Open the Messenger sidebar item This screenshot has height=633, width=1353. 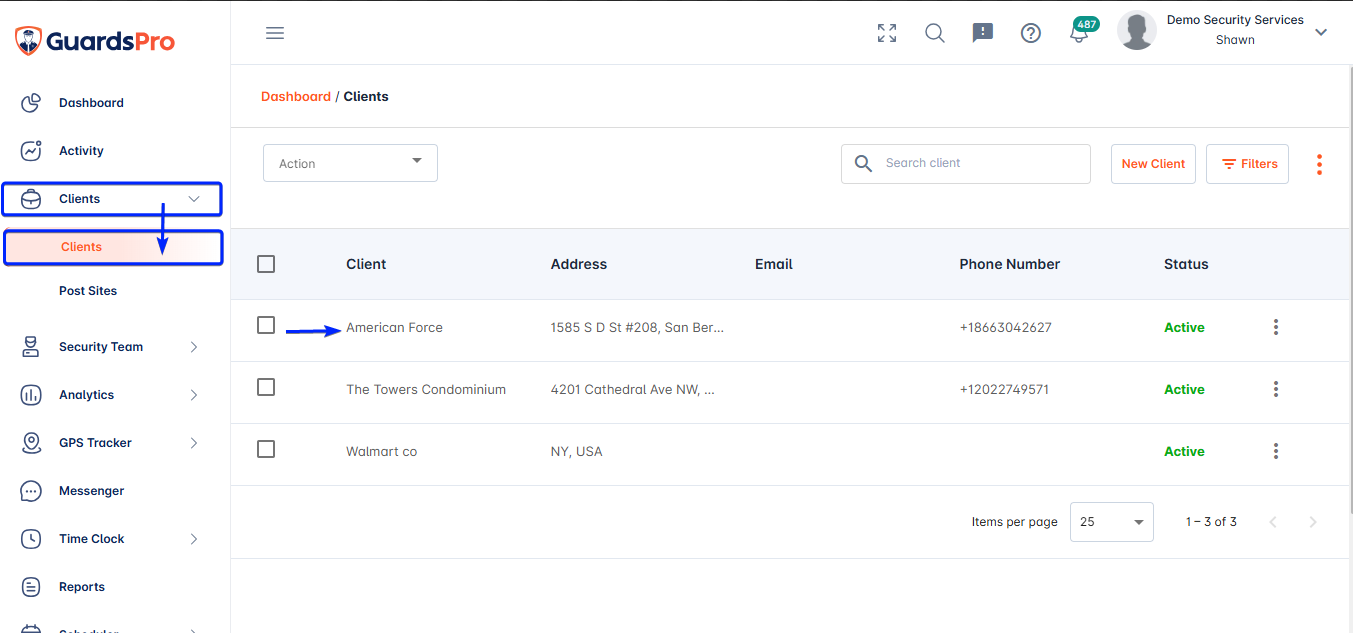[x=91, y=491]
